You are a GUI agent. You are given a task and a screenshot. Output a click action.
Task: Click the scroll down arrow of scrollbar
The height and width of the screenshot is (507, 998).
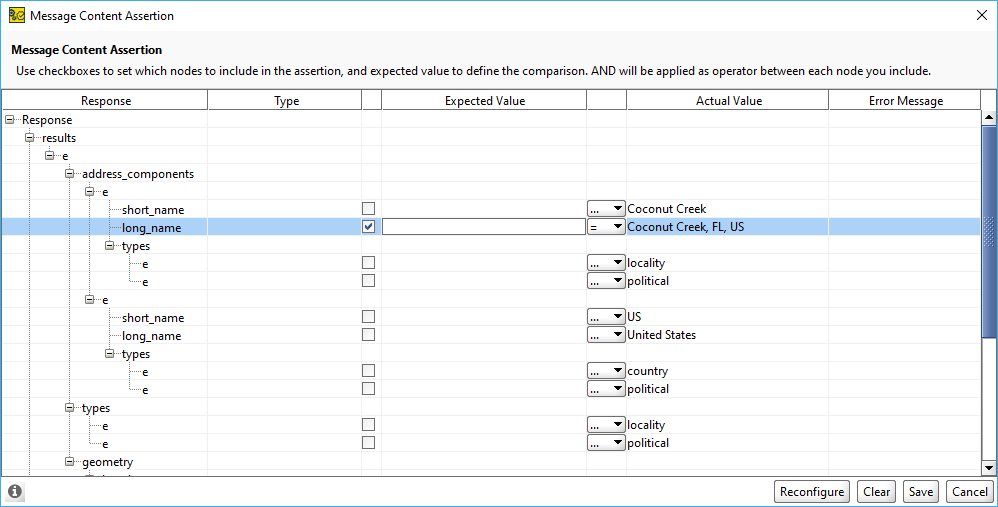[989, 467]
